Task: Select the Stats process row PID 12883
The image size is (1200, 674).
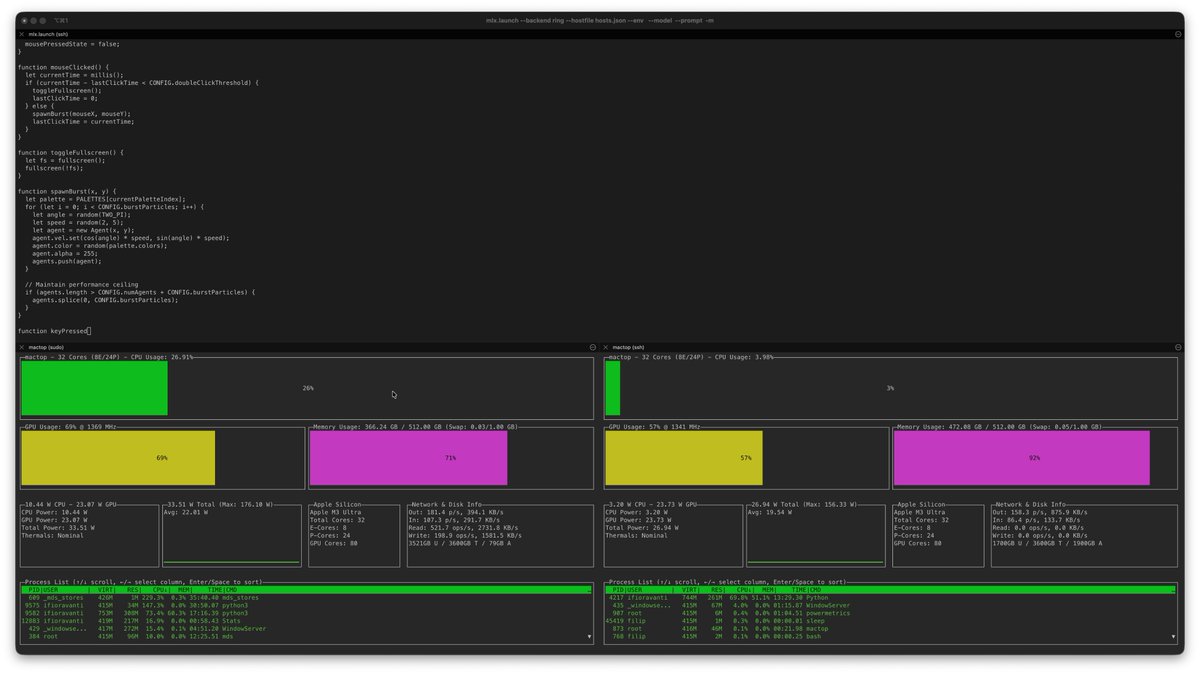Action: click(x=304, y=621)
